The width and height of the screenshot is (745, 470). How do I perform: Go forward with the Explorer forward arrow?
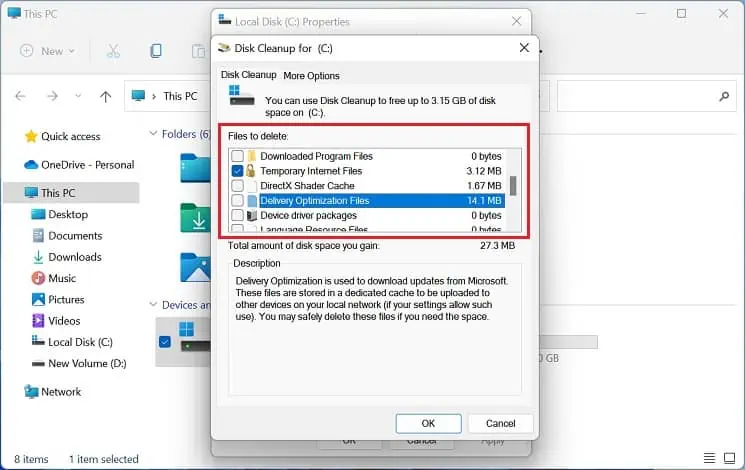pos(52,96)
